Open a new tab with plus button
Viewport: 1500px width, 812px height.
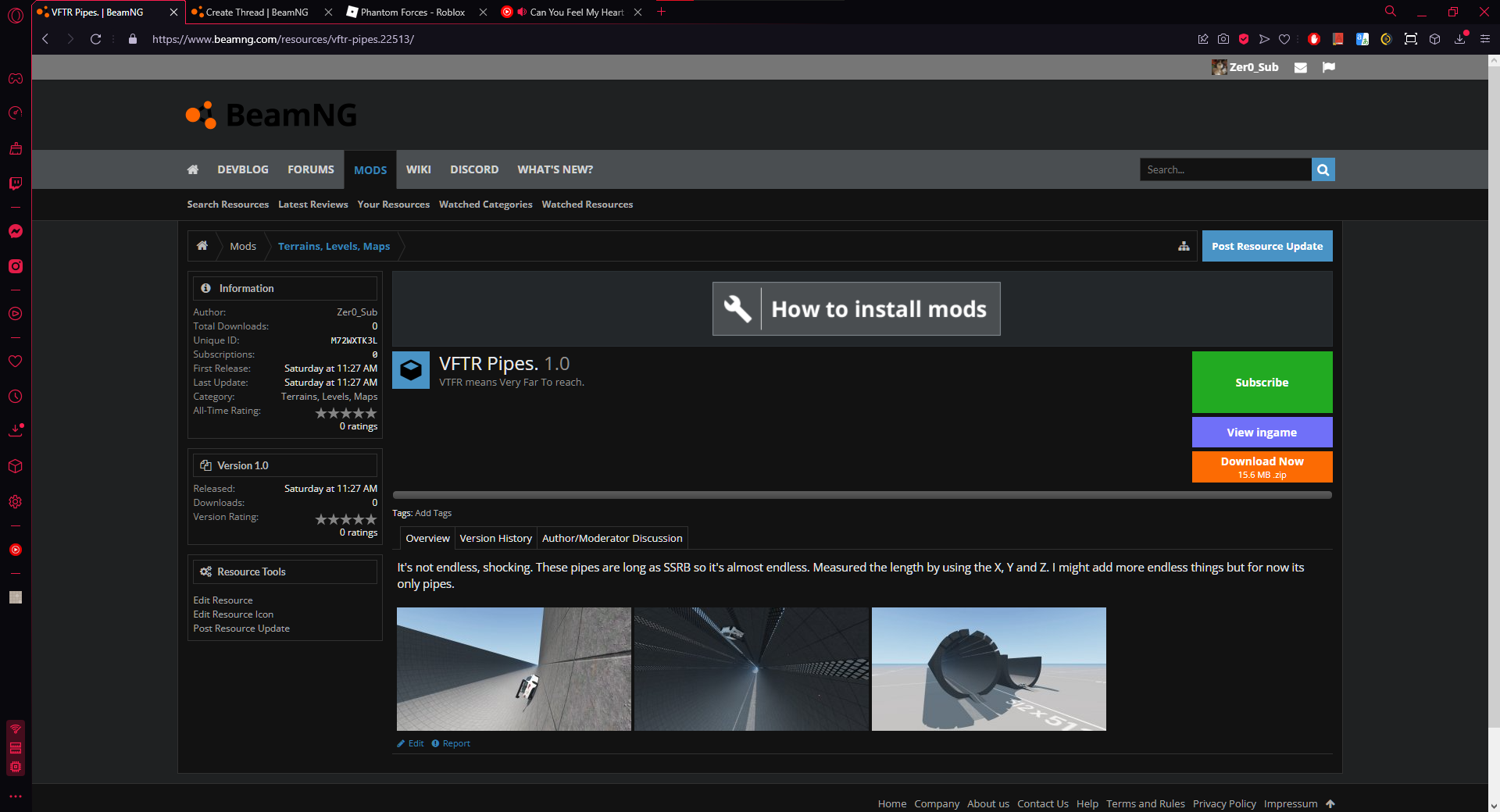[x=661, y=12]
